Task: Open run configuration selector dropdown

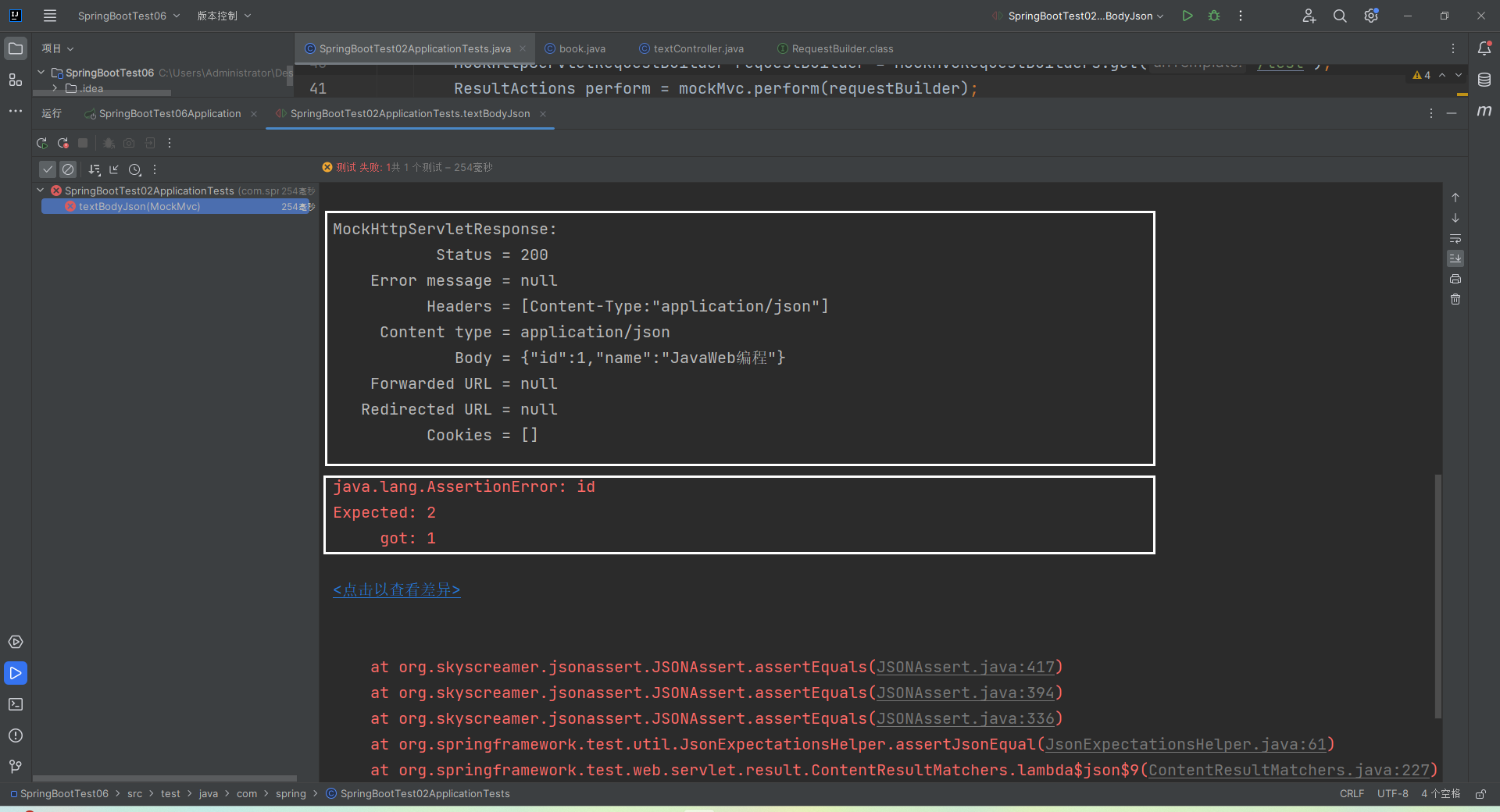Action: pyautogui.click(x=1078, y=16)
